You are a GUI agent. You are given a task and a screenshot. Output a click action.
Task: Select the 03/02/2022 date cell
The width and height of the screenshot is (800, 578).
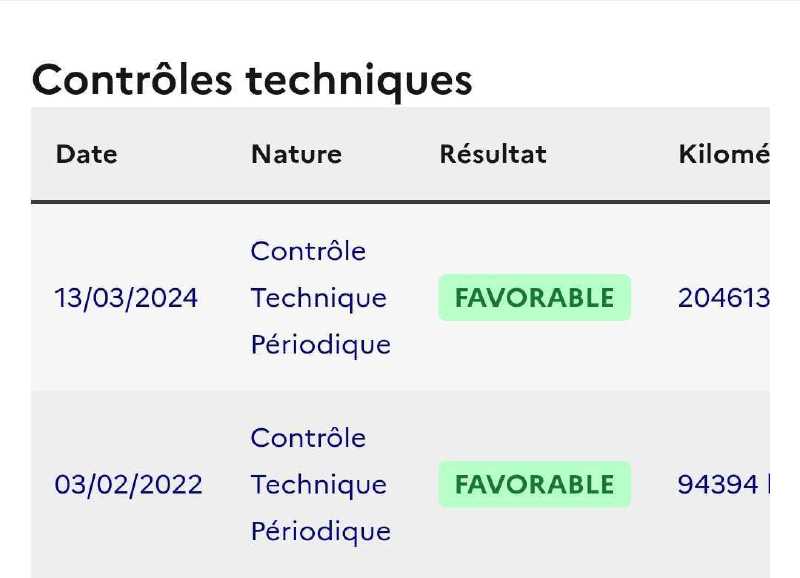click(128, 485)
